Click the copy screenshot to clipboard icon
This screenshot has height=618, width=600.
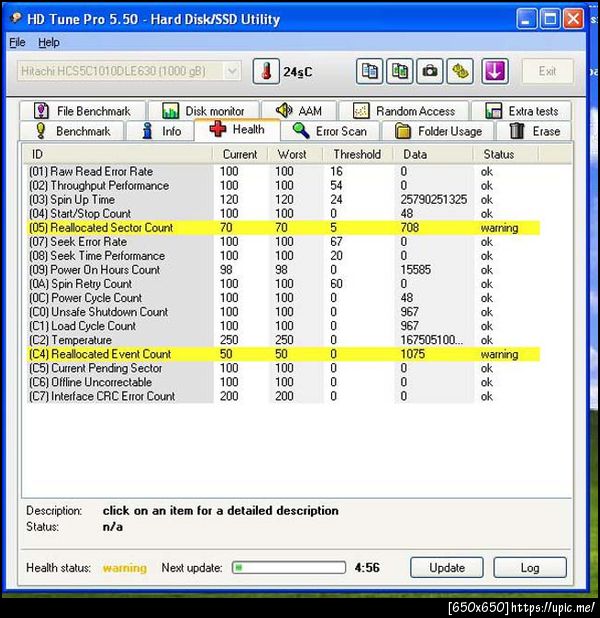[400, 71]
